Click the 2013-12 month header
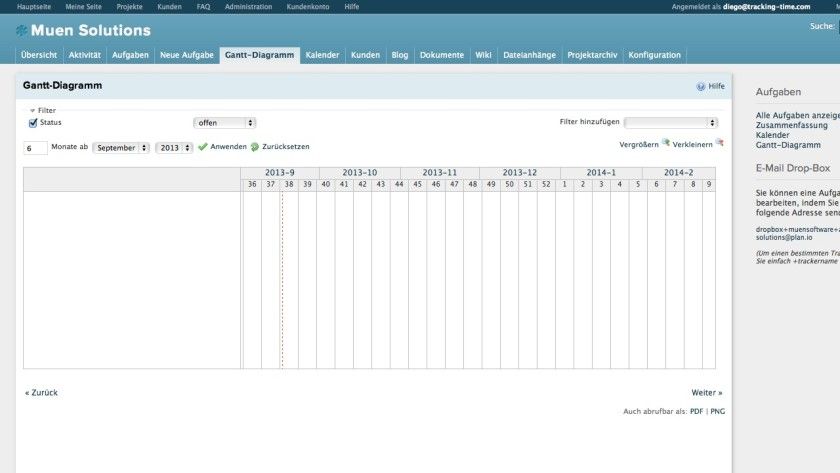This screenshot has height=473, width=840. pos(520,173)
